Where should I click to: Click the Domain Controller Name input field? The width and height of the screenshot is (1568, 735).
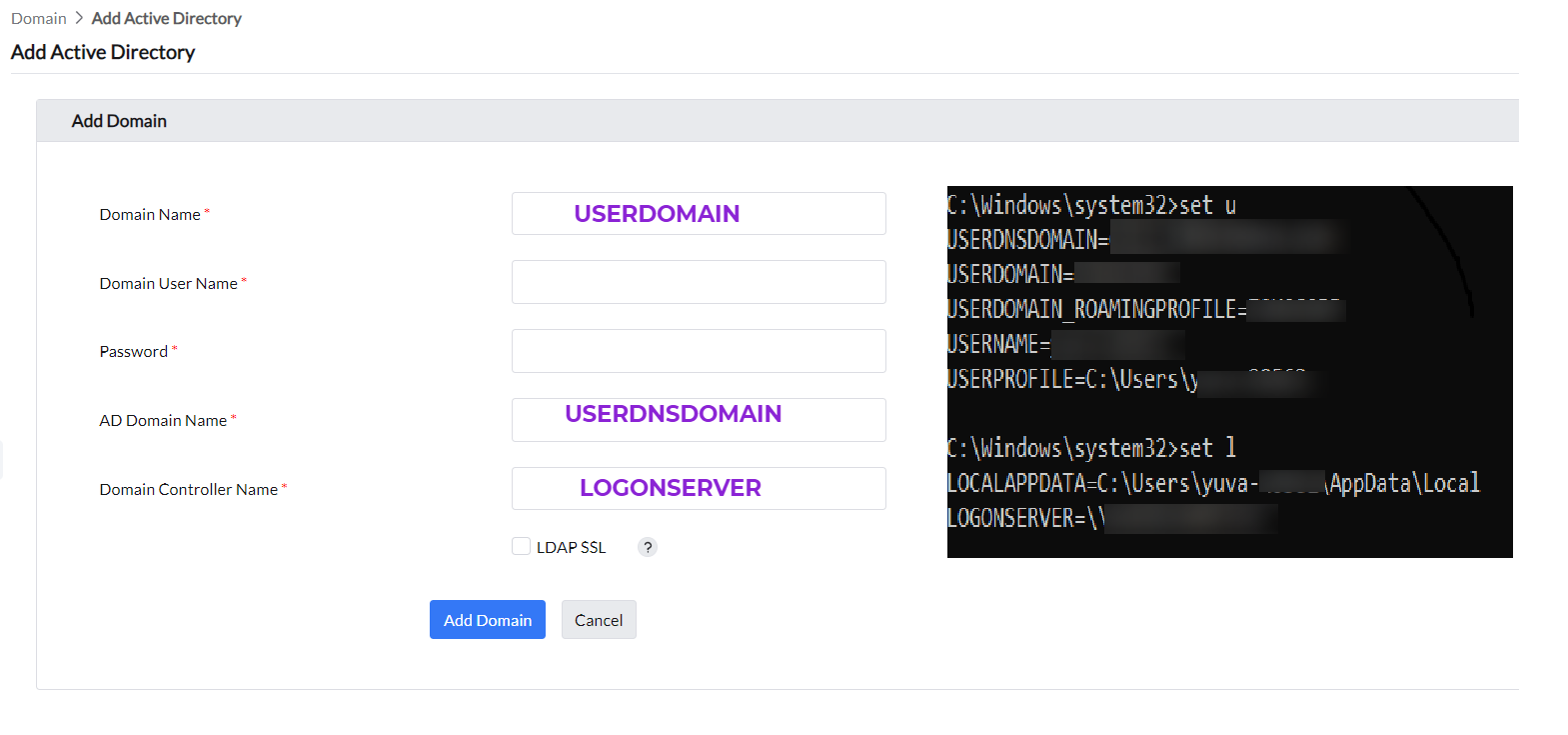(x=698, y=489)
